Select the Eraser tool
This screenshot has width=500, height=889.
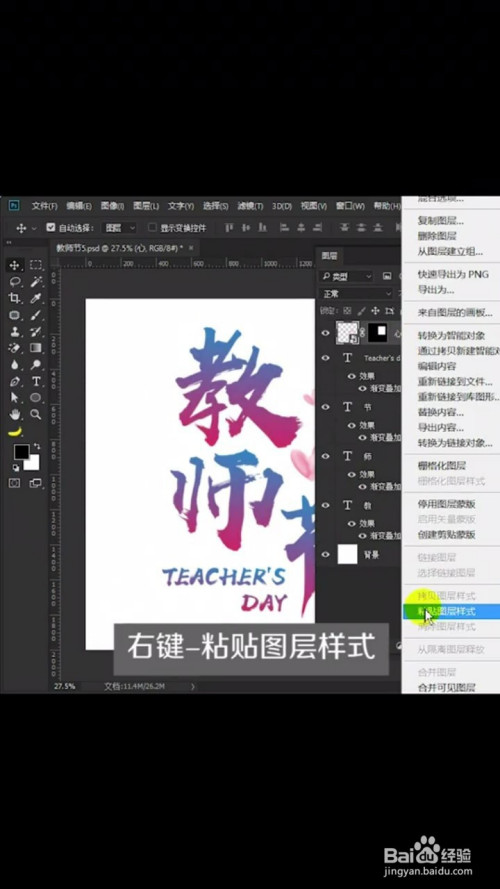(x=15, y=348)
